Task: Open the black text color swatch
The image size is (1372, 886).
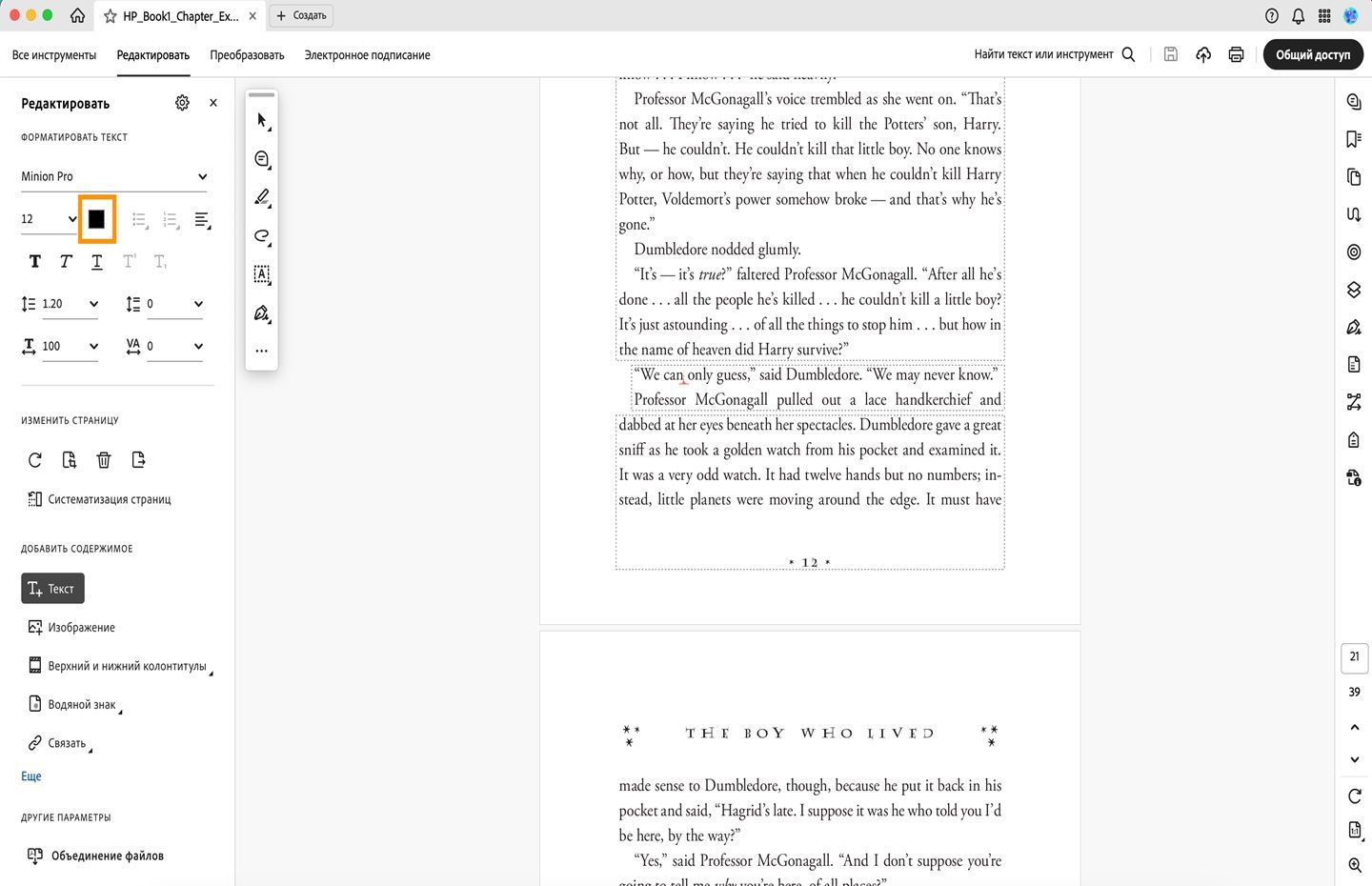Action: coord(96,219)
